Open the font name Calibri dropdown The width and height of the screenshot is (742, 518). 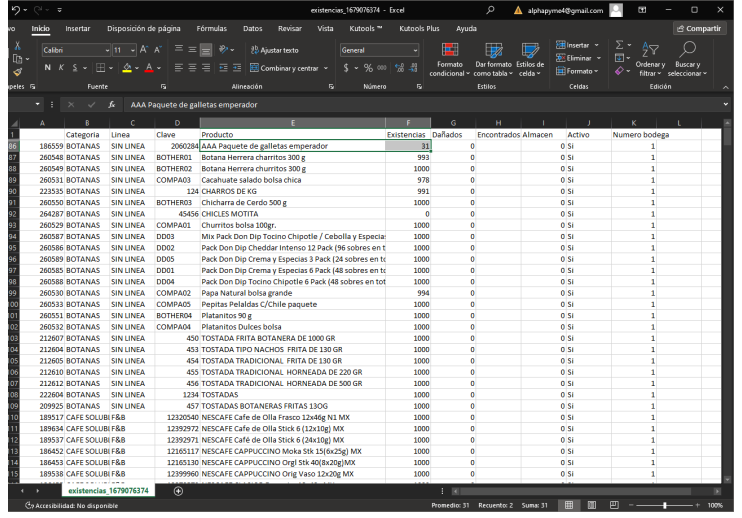[105, 50]
